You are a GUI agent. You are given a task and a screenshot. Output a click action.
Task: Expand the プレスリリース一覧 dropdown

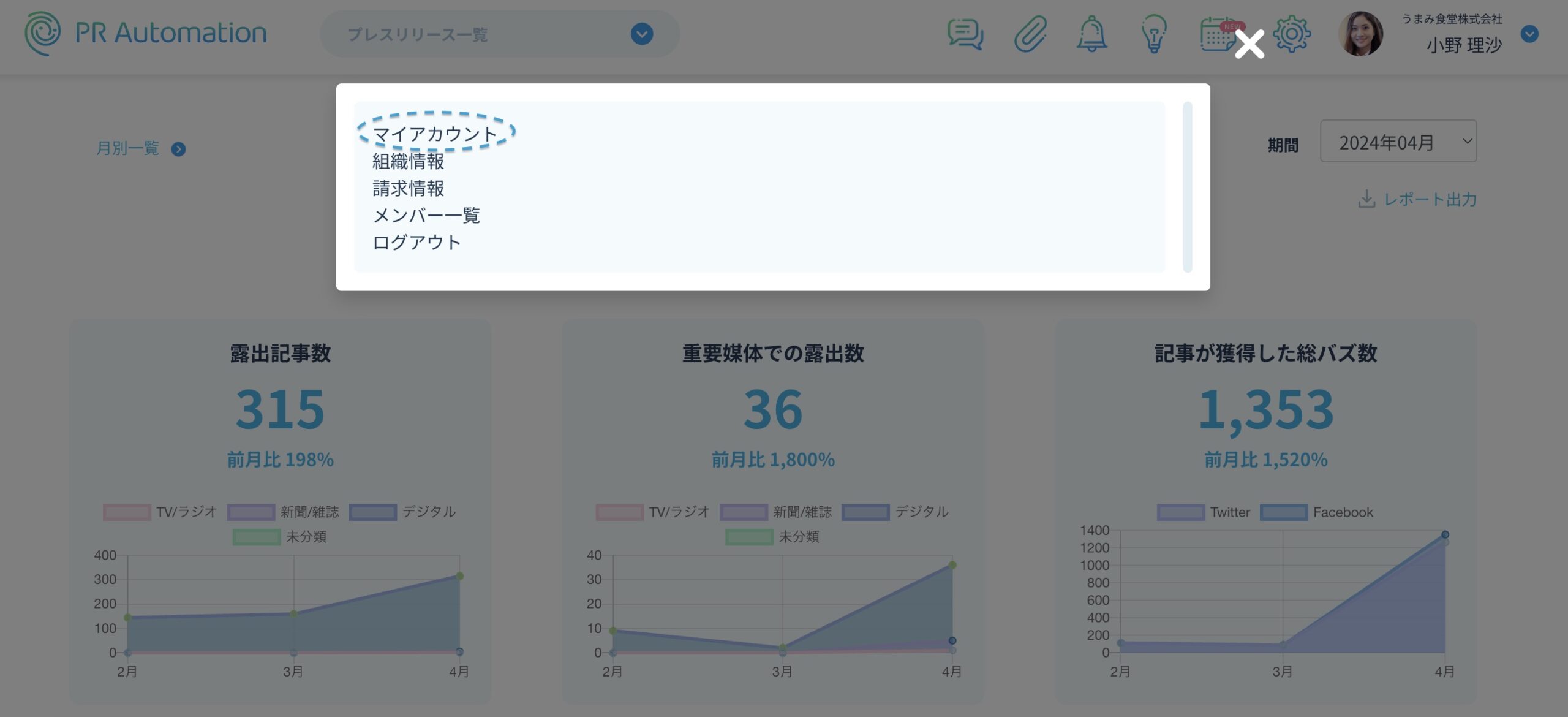point(642,34)
